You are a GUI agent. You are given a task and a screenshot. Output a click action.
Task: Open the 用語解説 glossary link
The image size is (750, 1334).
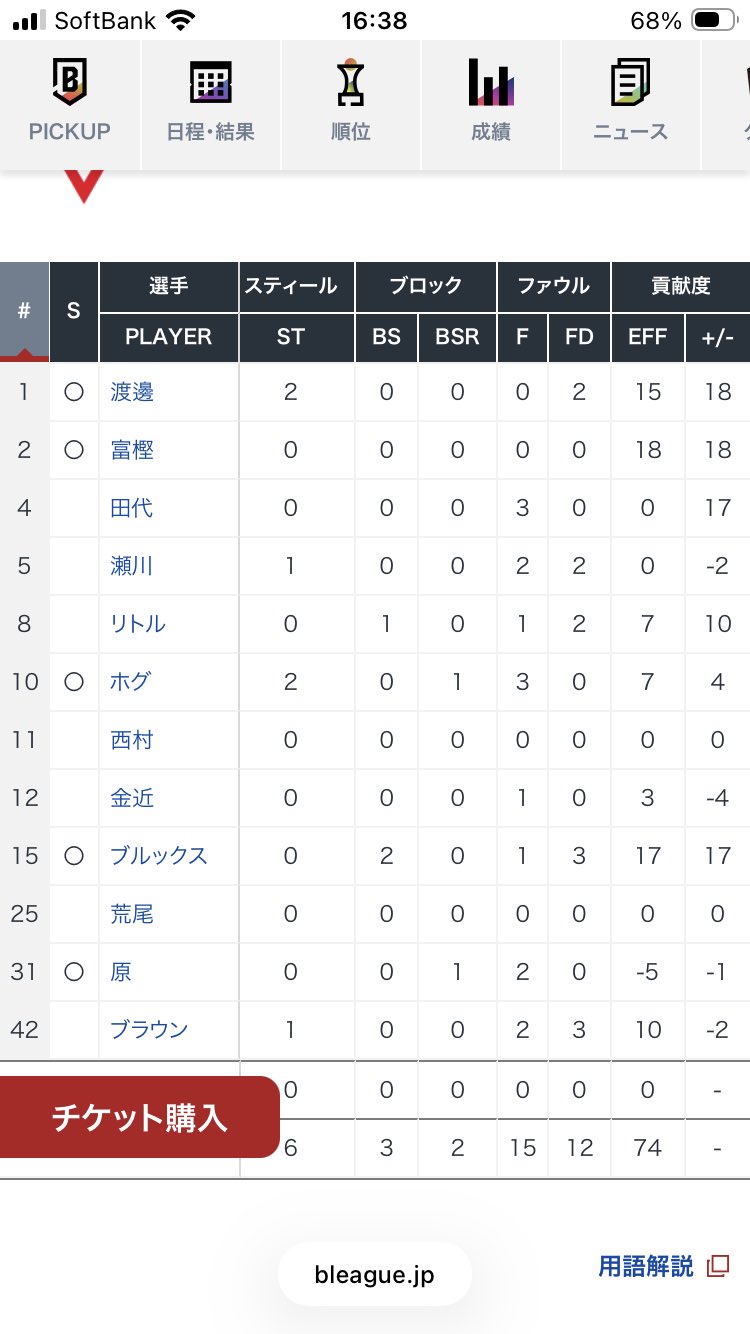pos(645,1266)
